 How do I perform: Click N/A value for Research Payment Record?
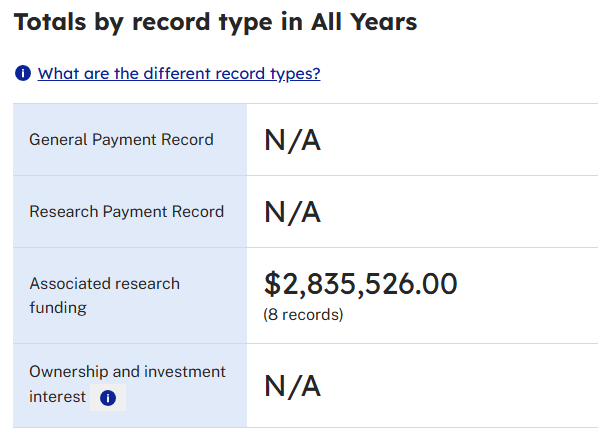pos(292,212)
